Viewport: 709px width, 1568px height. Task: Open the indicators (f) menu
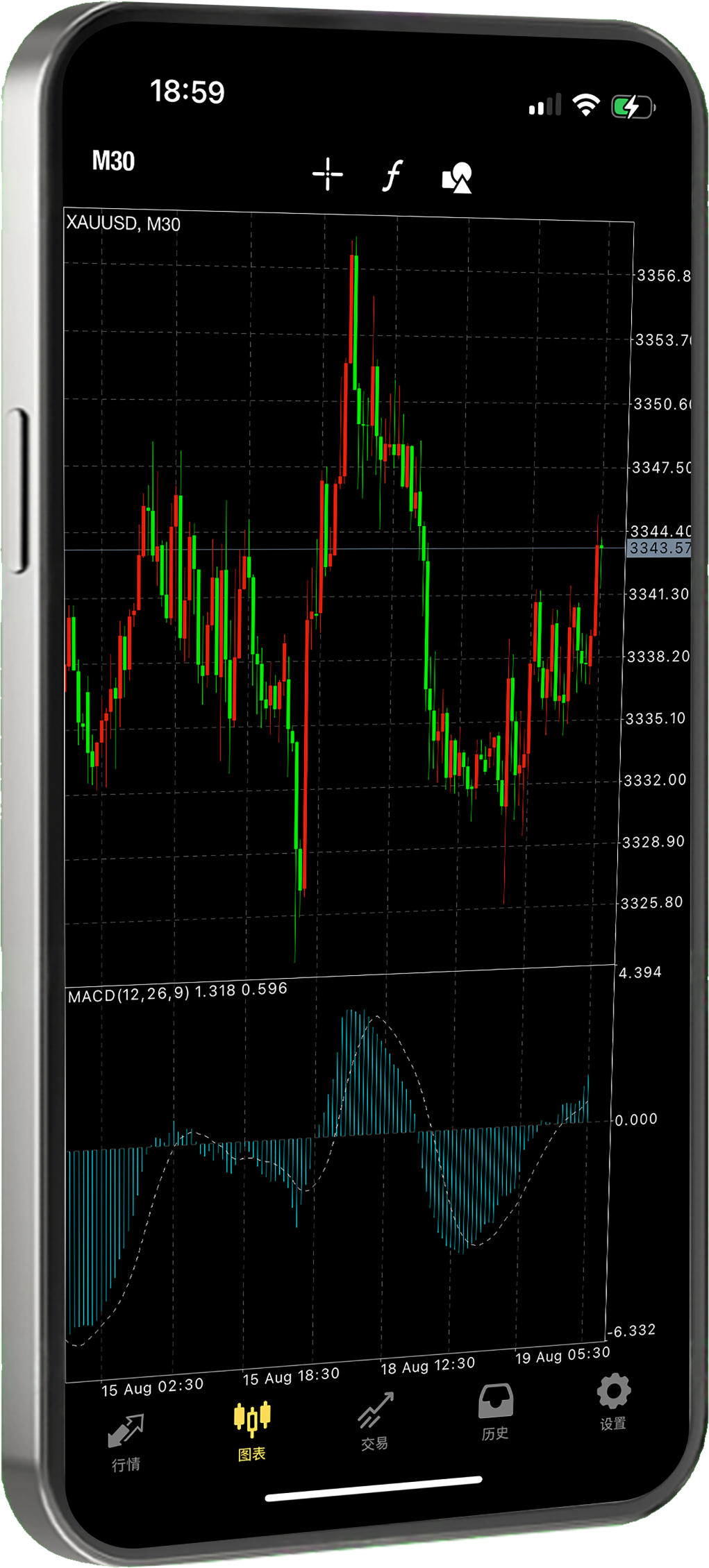click(x=392, y=175)
